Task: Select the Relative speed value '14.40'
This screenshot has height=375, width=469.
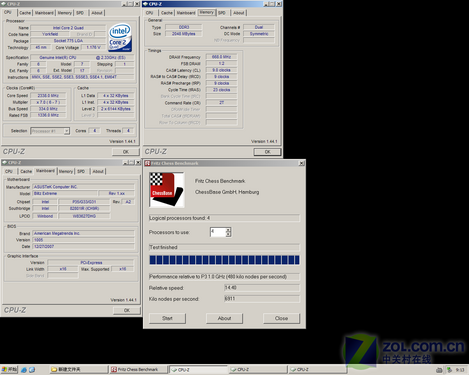Action: coord(262,288)
